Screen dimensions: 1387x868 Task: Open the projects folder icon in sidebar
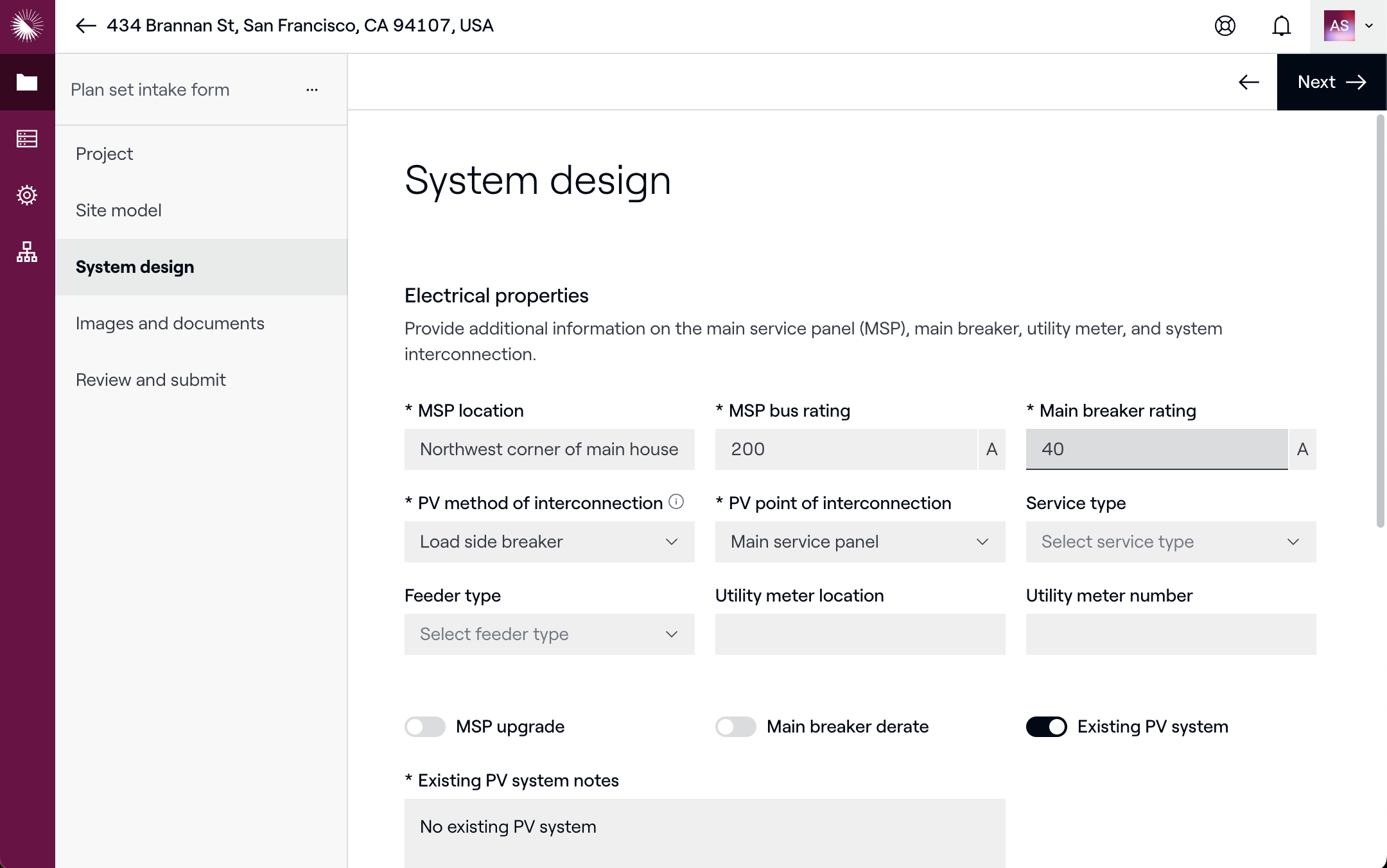click(x=27, y=82)
